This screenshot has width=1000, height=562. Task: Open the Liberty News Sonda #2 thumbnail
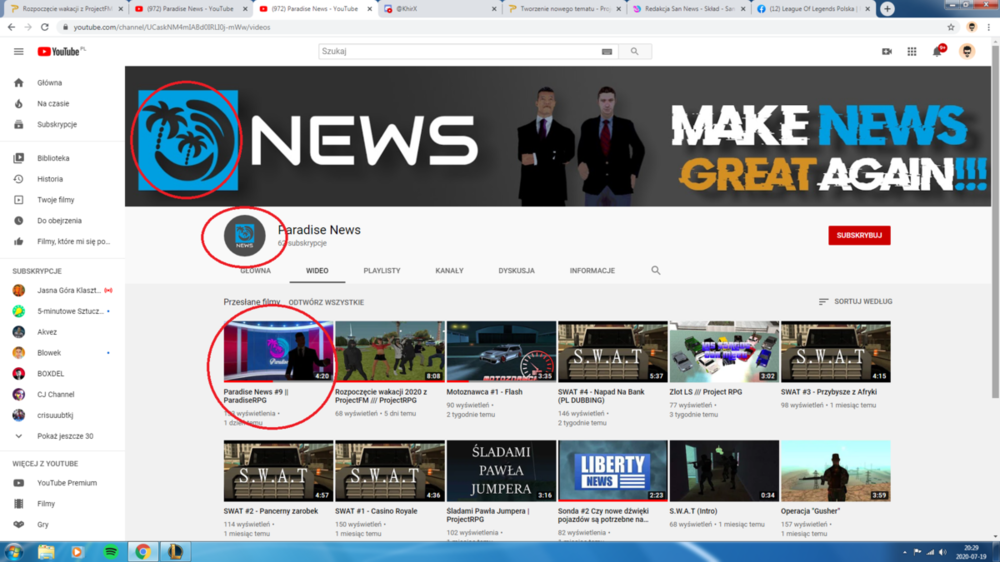pyautogui.click(x=612, y=471)
